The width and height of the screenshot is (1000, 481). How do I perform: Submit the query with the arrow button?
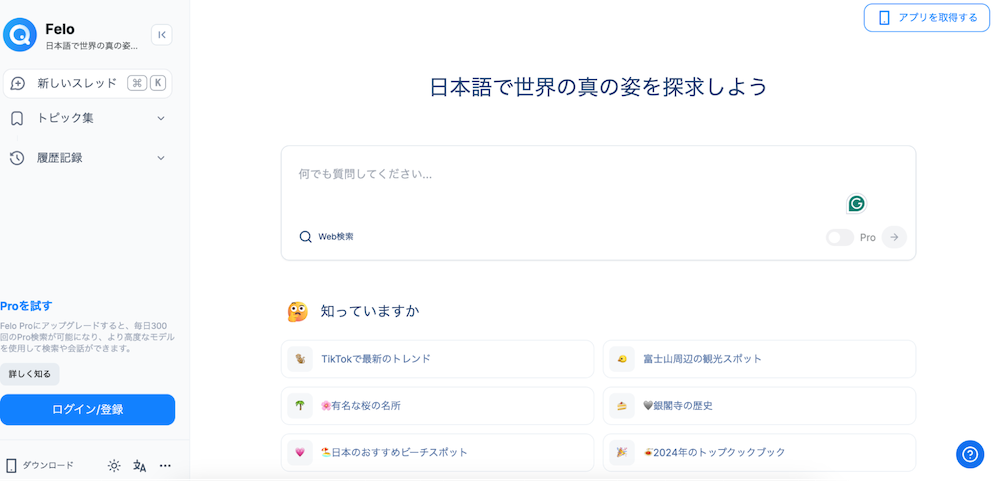tap(894, 237)
